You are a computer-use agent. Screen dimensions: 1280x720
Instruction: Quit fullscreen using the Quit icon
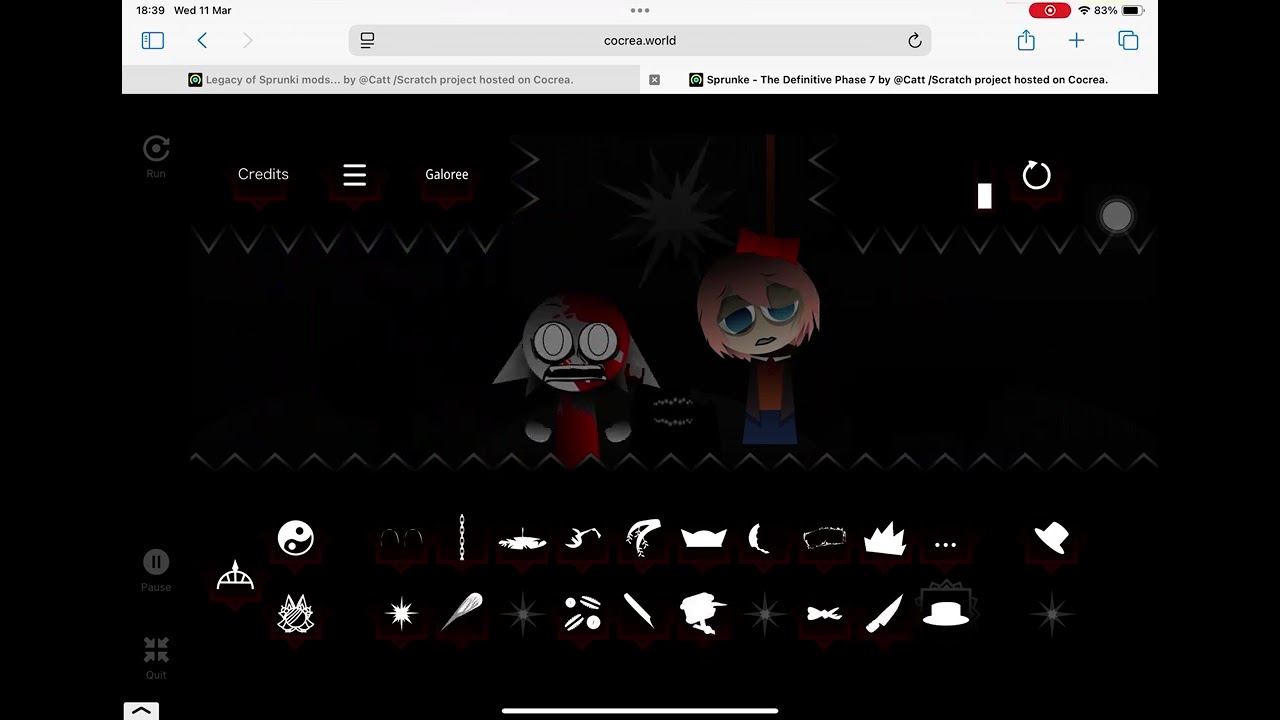156,650
